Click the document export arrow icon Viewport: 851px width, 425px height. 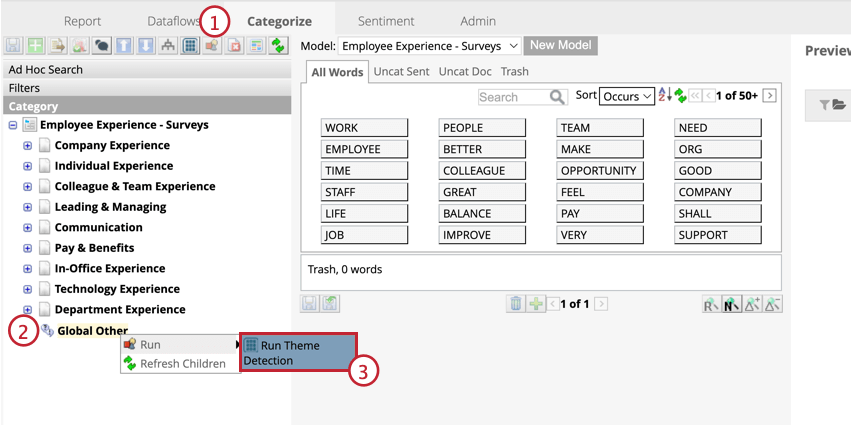[58, 46]
